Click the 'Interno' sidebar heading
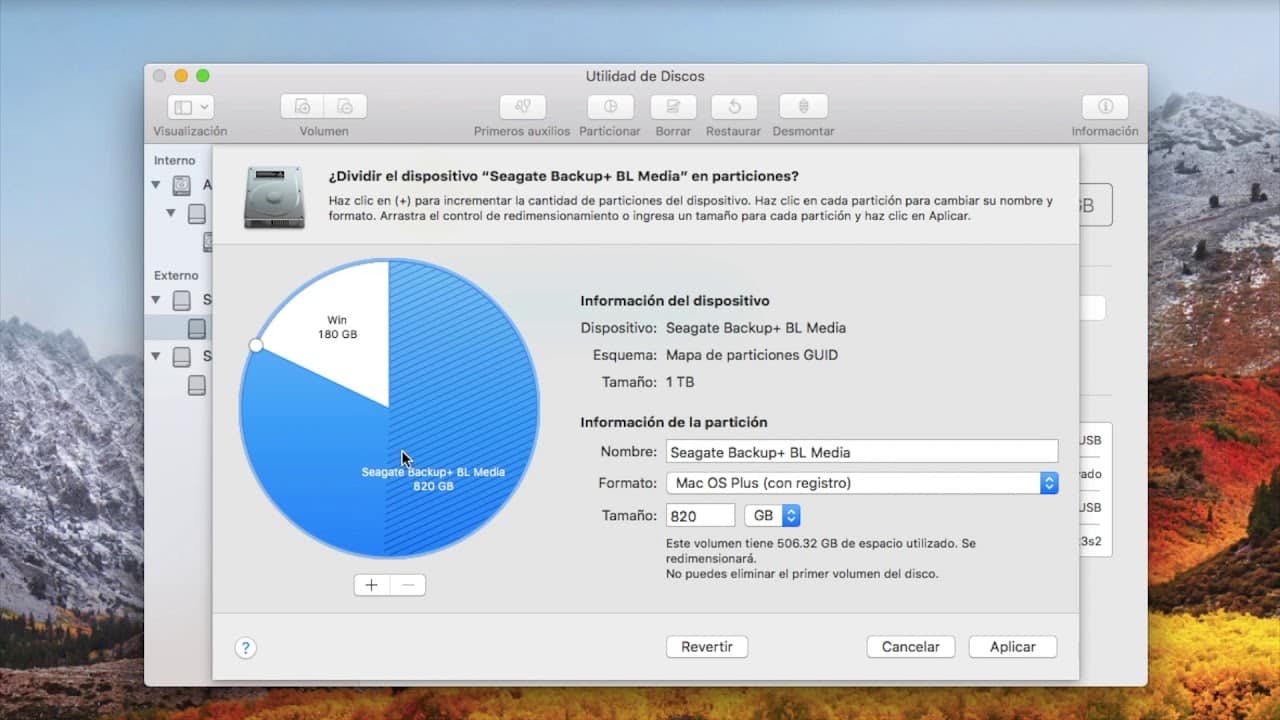 click(x=175, y=161)
